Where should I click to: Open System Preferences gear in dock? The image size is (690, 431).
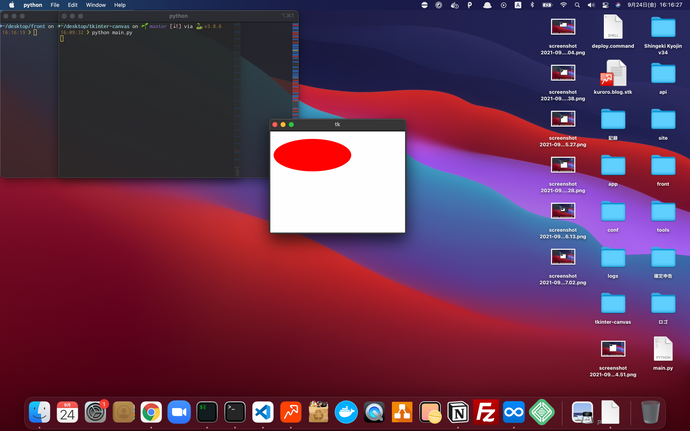click(96, 411)
